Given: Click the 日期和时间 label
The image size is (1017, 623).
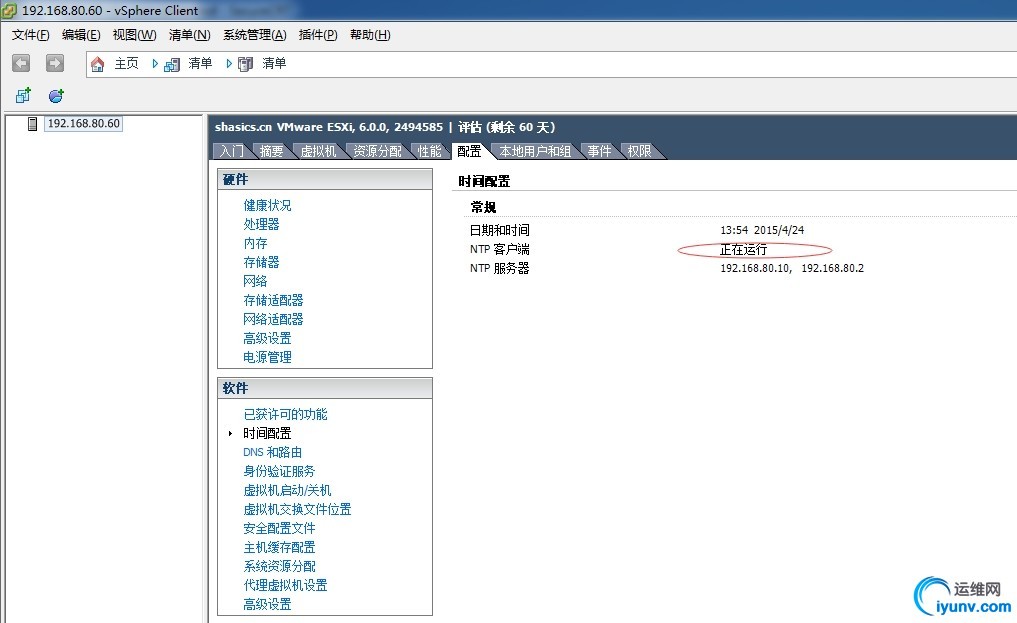Looking at the screenshot, I should point(499,230).
